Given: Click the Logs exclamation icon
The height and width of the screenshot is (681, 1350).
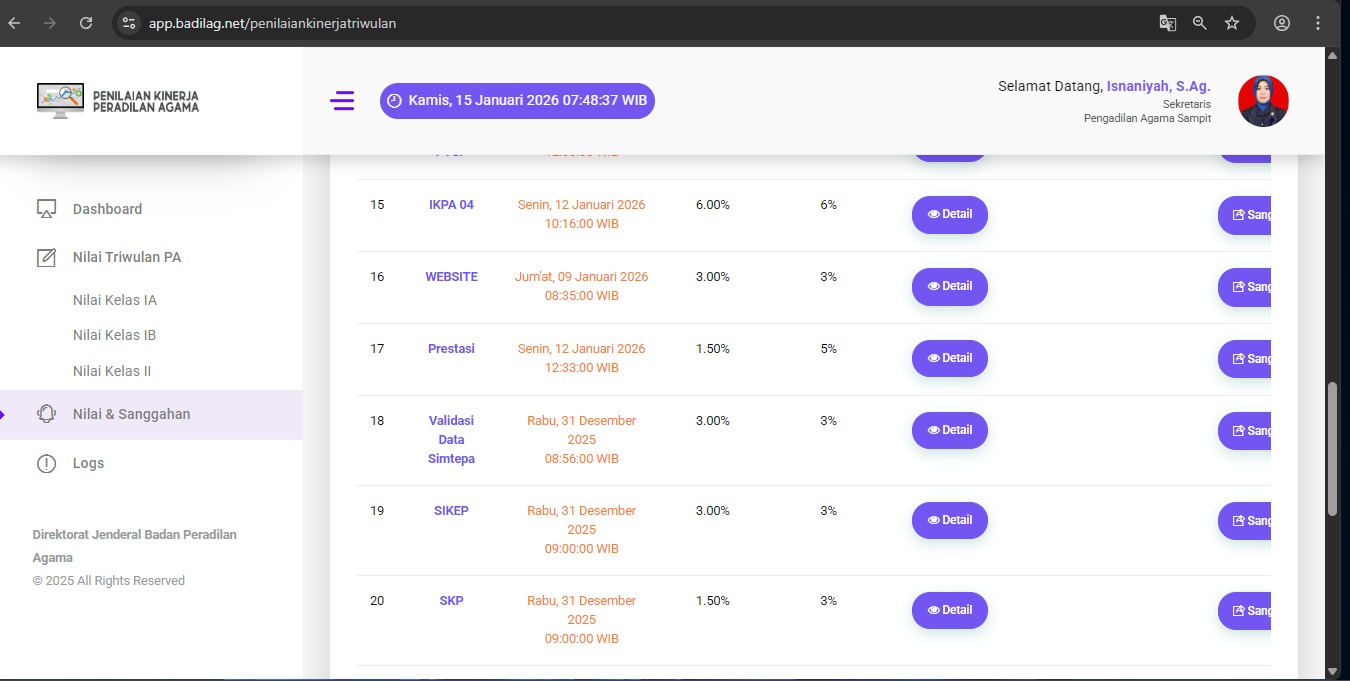Looking at the screenshot, I should 46,463.
